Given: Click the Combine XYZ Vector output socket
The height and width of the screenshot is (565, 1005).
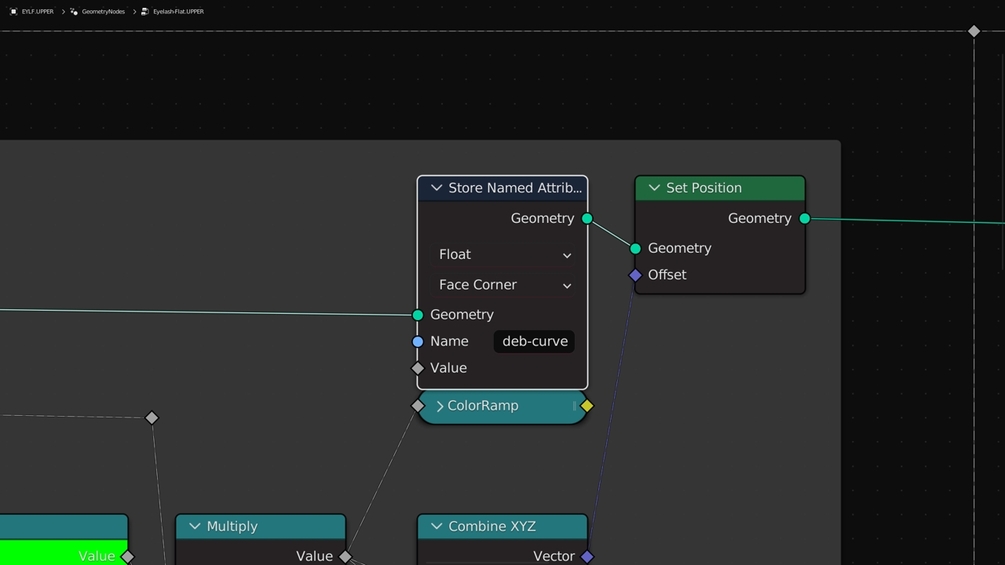Looking at the screenshot, I should point(587,556).
